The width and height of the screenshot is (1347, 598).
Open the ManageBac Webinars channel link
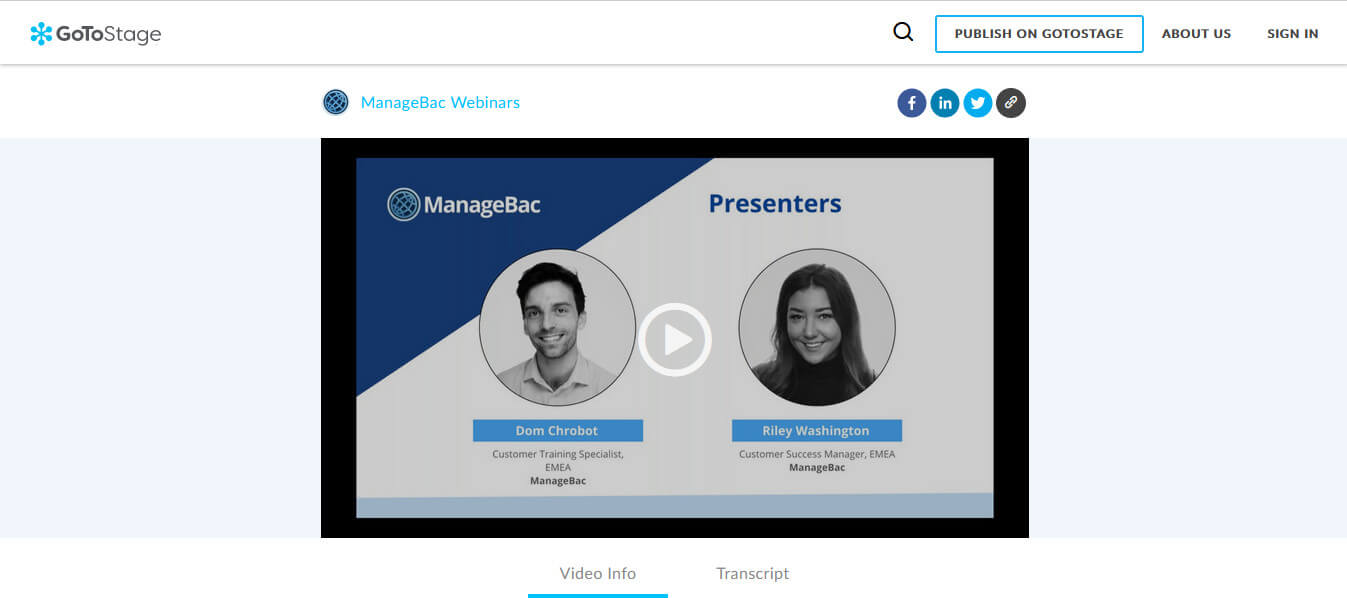click(440, 102)
